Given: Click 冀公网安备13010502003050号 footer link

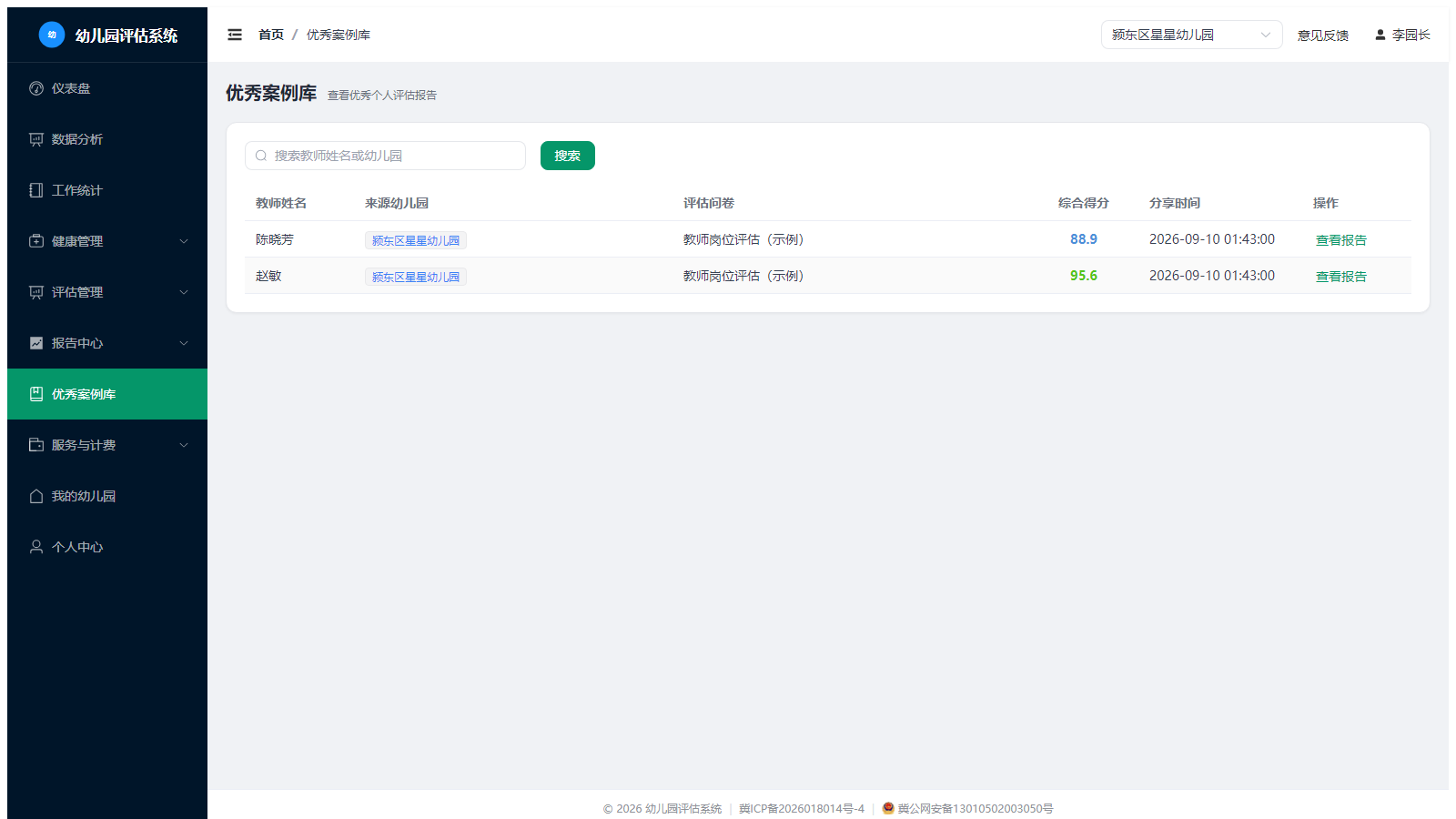Looking at the screenshot, I should tap(976, 808).
